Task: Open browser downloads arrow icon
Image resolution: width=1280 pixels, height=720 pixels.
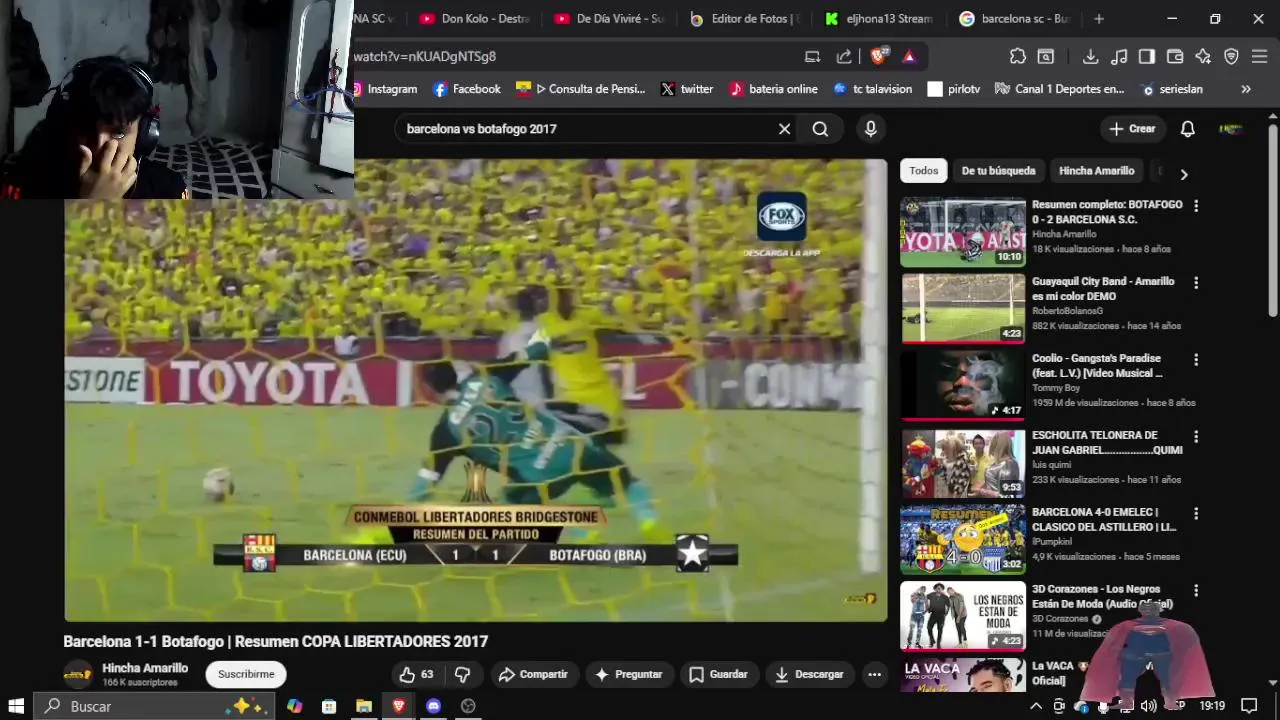Action: pyautogui.click(x=1091, y=56)
